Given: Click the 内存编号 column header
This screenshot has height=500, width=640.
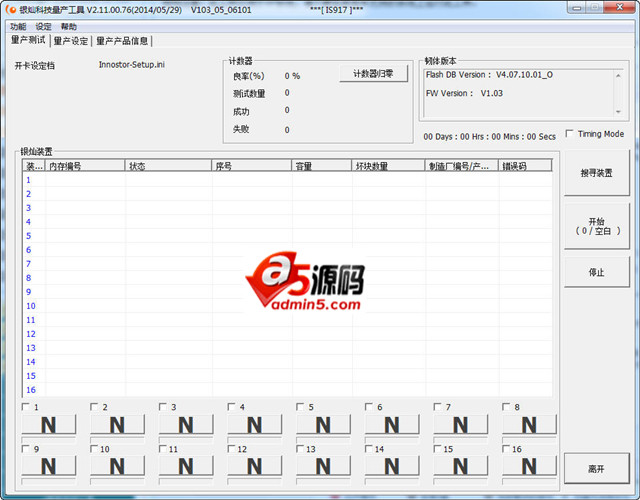Looking at the screenshot, I should tap(85, 166).
